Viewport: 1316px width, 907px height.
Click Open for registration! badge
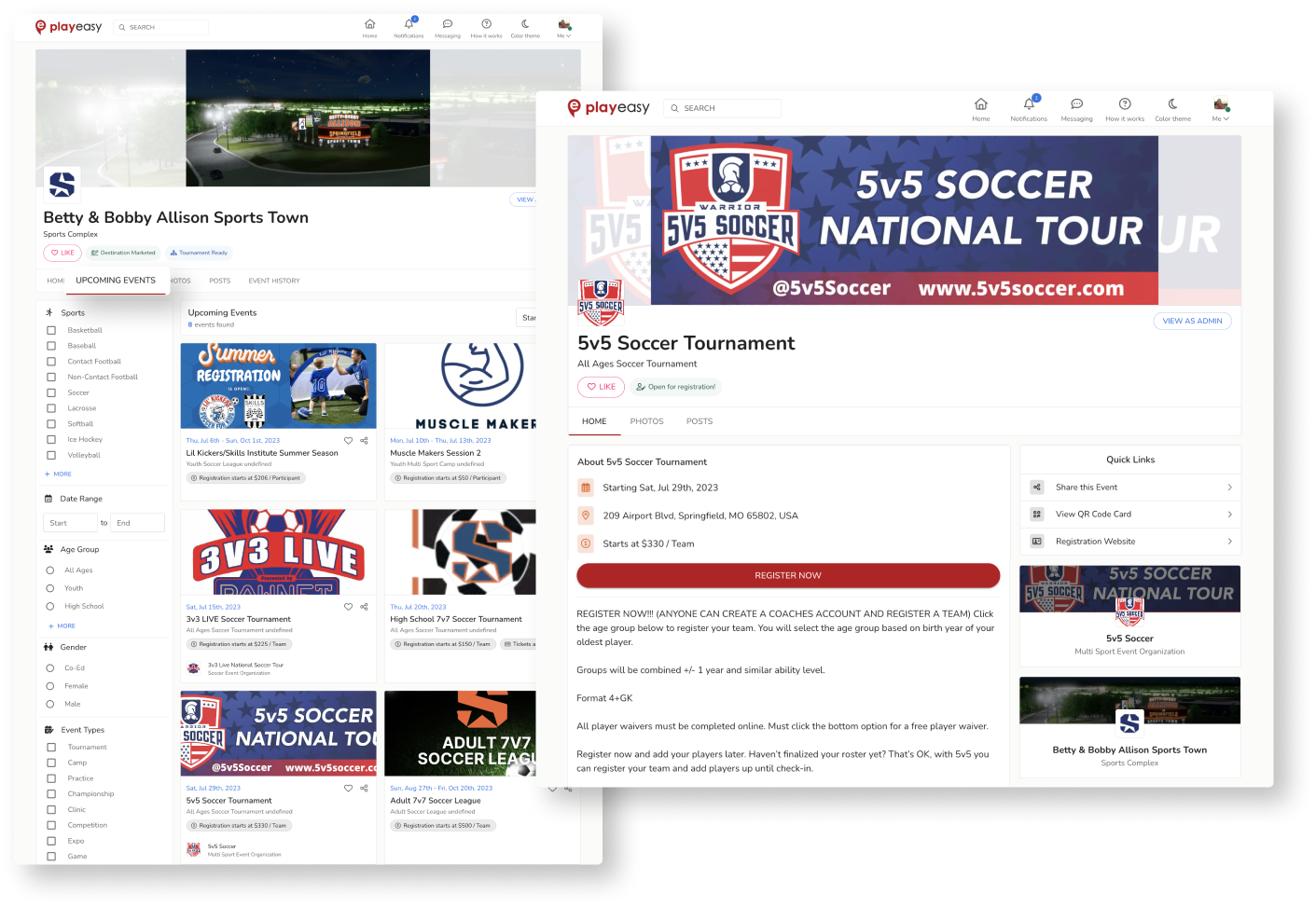coord(675,387)
